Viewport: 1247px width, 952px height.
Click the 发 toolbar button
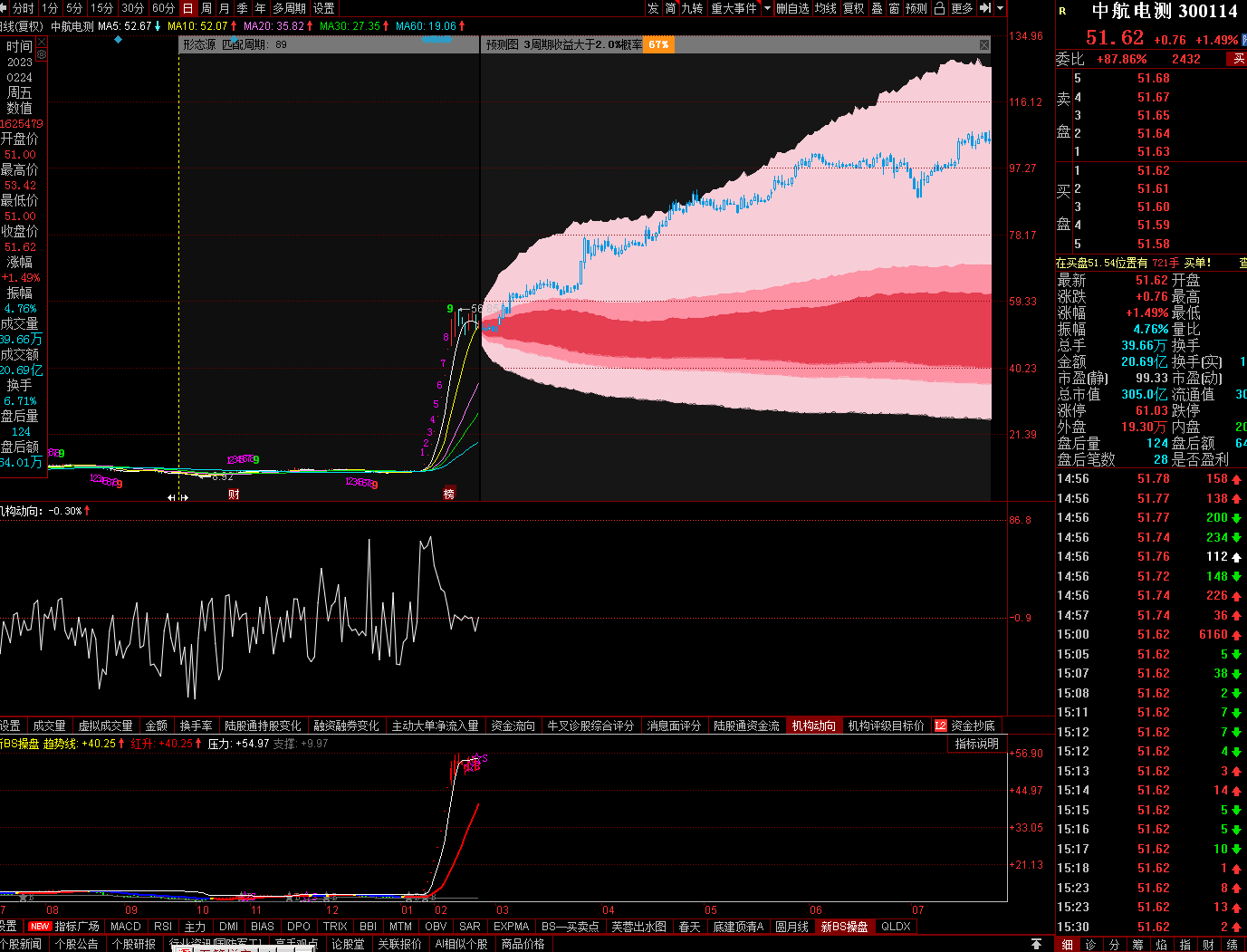653,8
